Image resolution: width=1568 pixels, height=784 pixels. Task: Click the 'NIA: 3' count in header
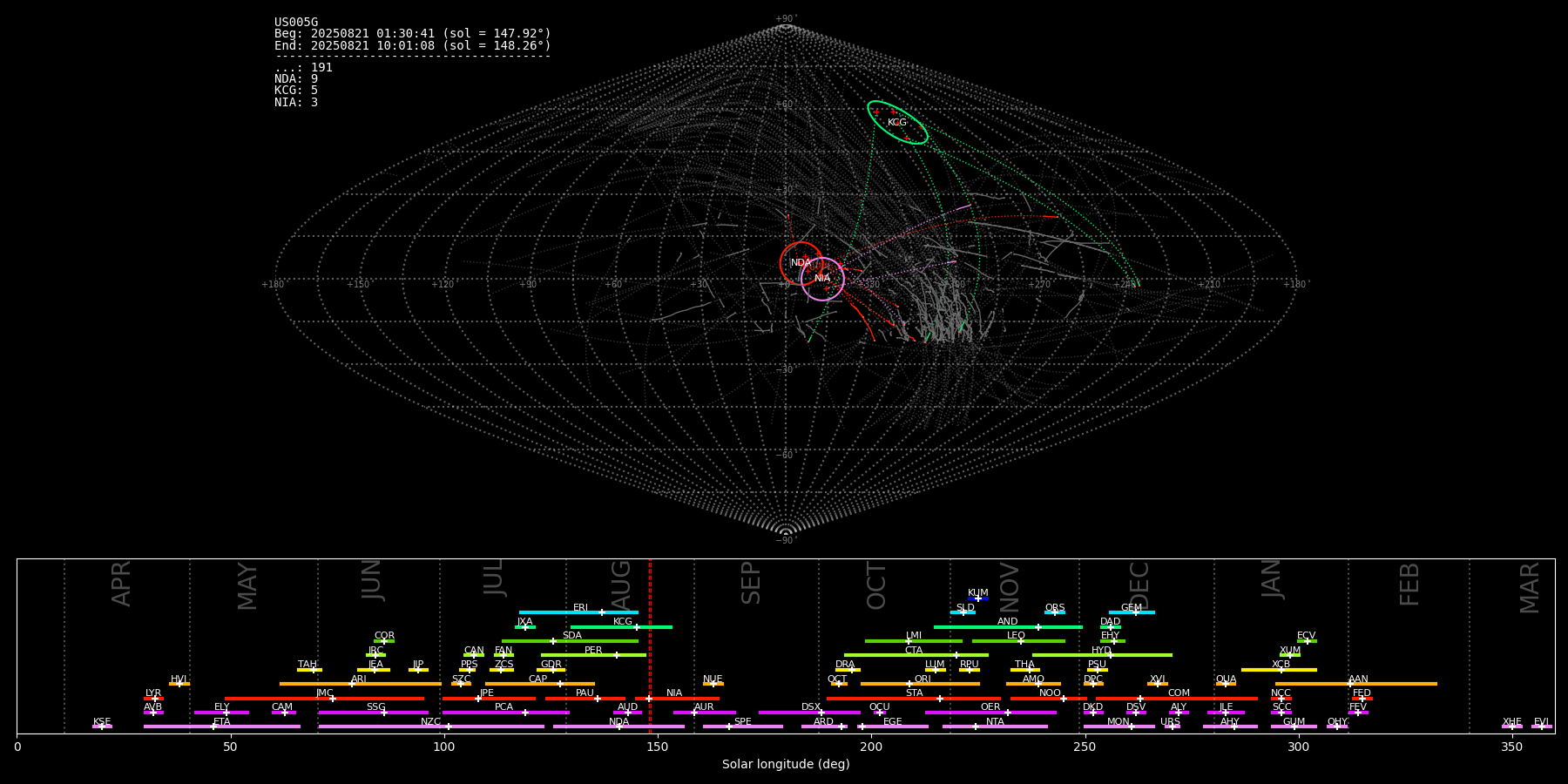point(296,103)
